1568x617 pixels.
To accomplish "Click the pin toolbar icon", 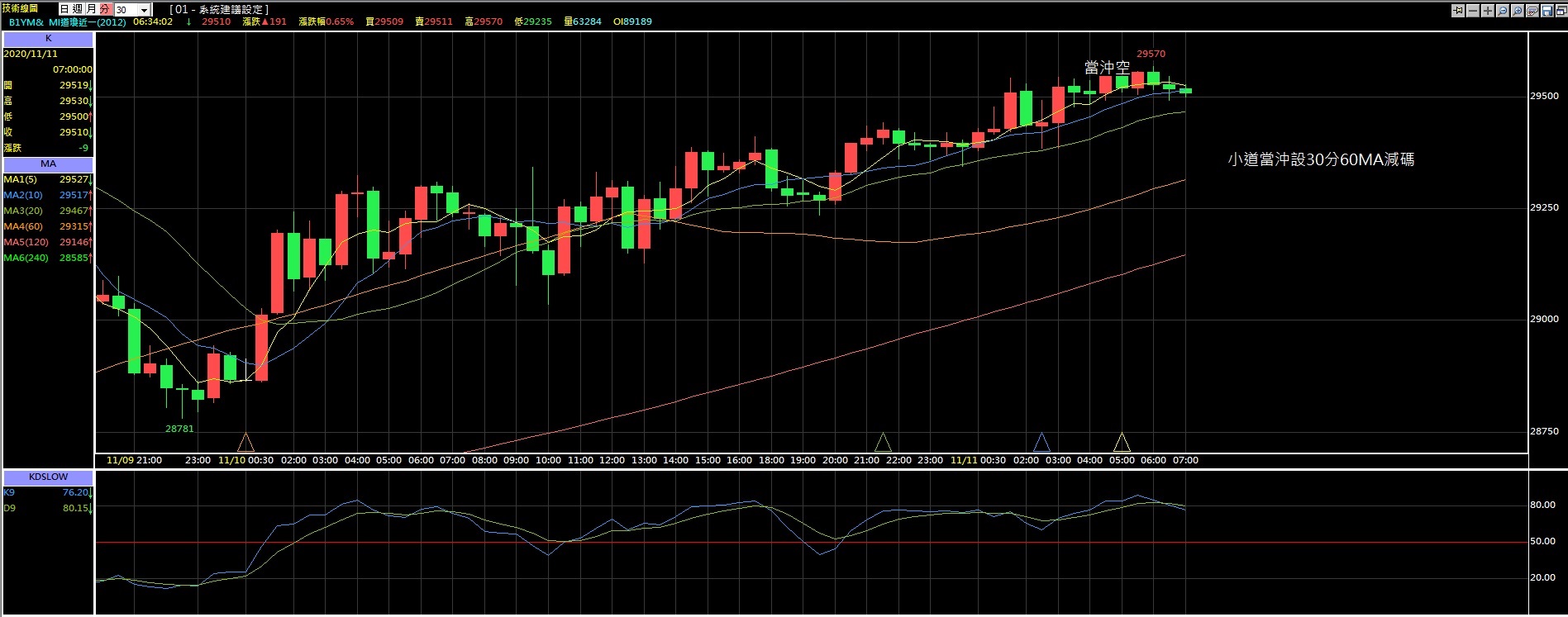I will [x=1458, y=11].
